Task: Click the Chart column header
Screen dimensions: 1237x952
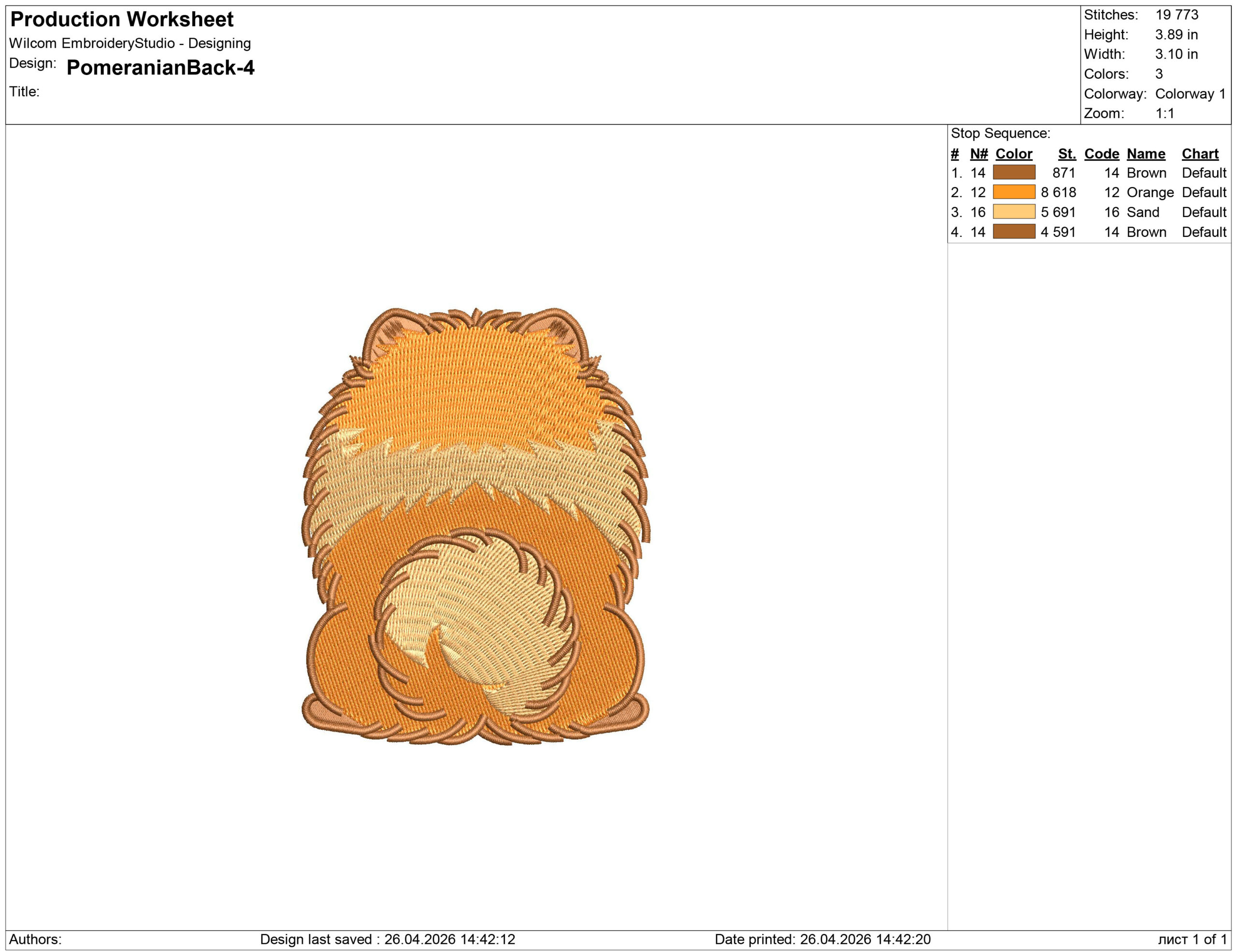Action: [x=1200, y=154]
